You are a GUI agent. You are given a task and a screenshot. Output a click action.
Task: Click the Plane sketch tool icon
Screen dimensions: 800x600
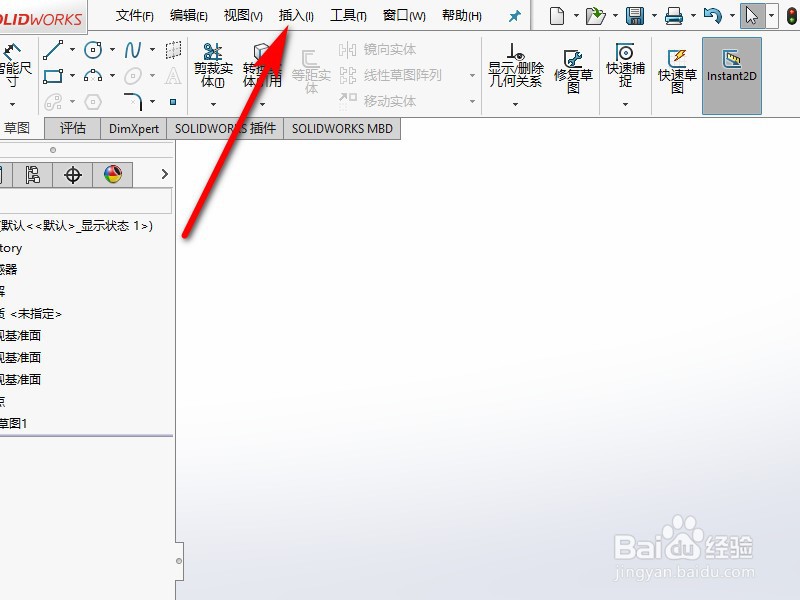tap(173, 49)
